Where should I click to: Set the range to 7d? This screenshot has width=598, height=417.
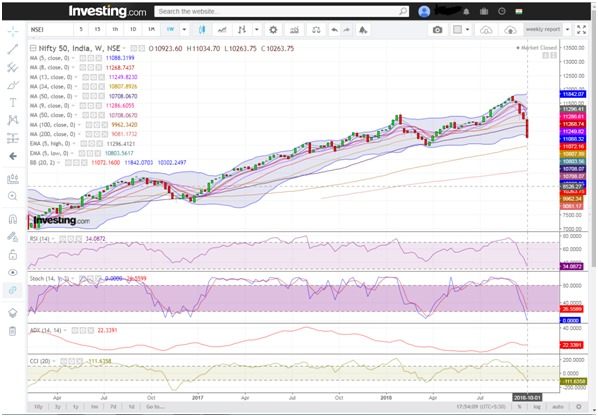pos(113,407)
